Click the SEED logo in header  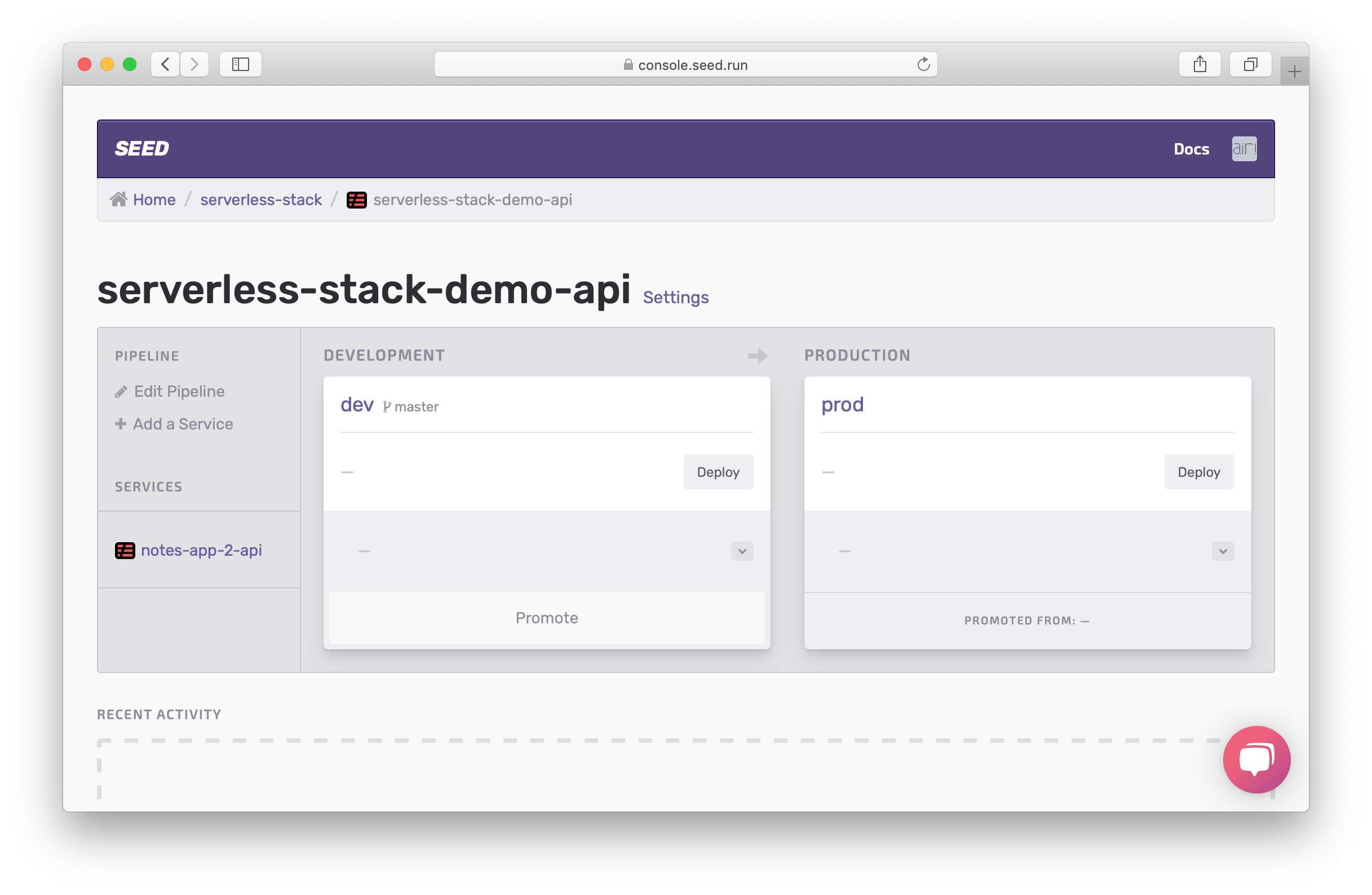(x=142, y=149)
